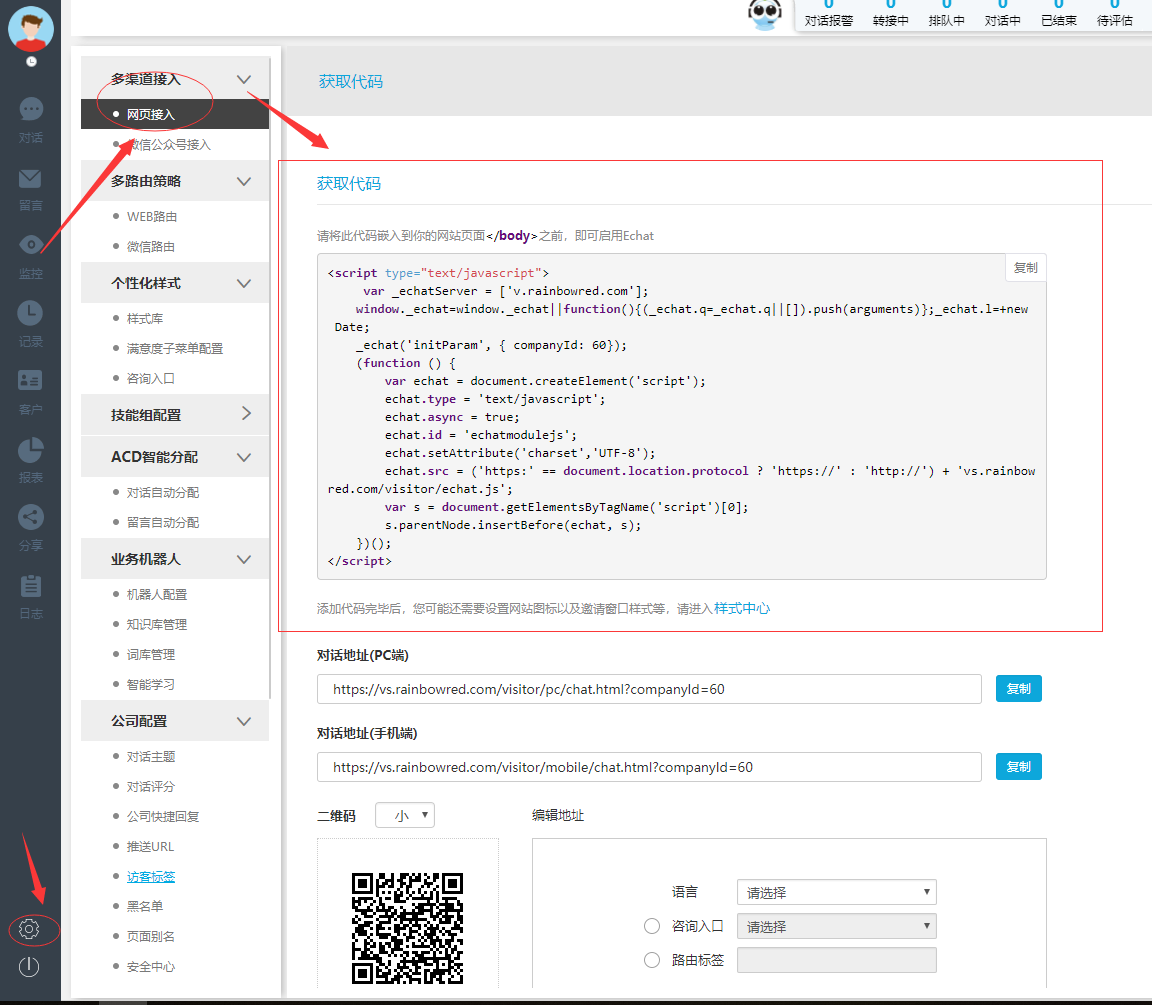Open the 客户 customer card icon
The width and height of the screenshot is (1152, 1005).
pyautogui.click(x=30, y=381)
